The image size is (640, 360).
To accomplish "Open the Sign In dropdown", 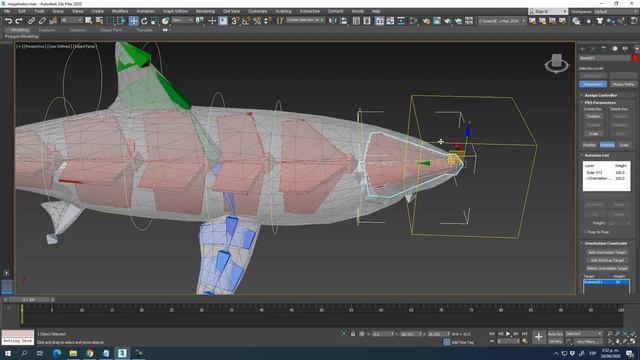I will 548,11.
